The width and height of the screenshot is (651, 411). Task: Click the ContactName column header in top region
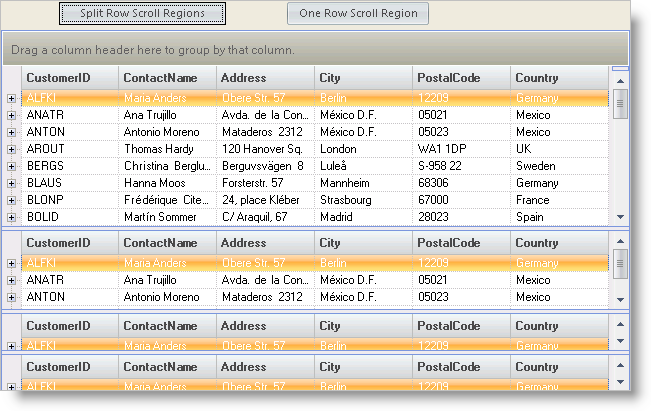[x=167, y=77]
